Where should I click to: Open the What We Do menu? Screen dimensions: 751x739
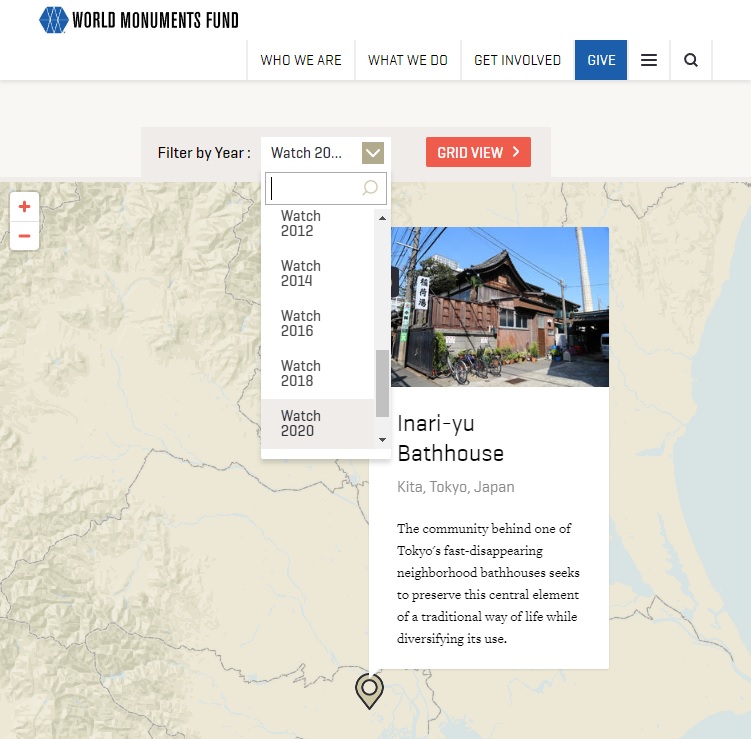408,60
